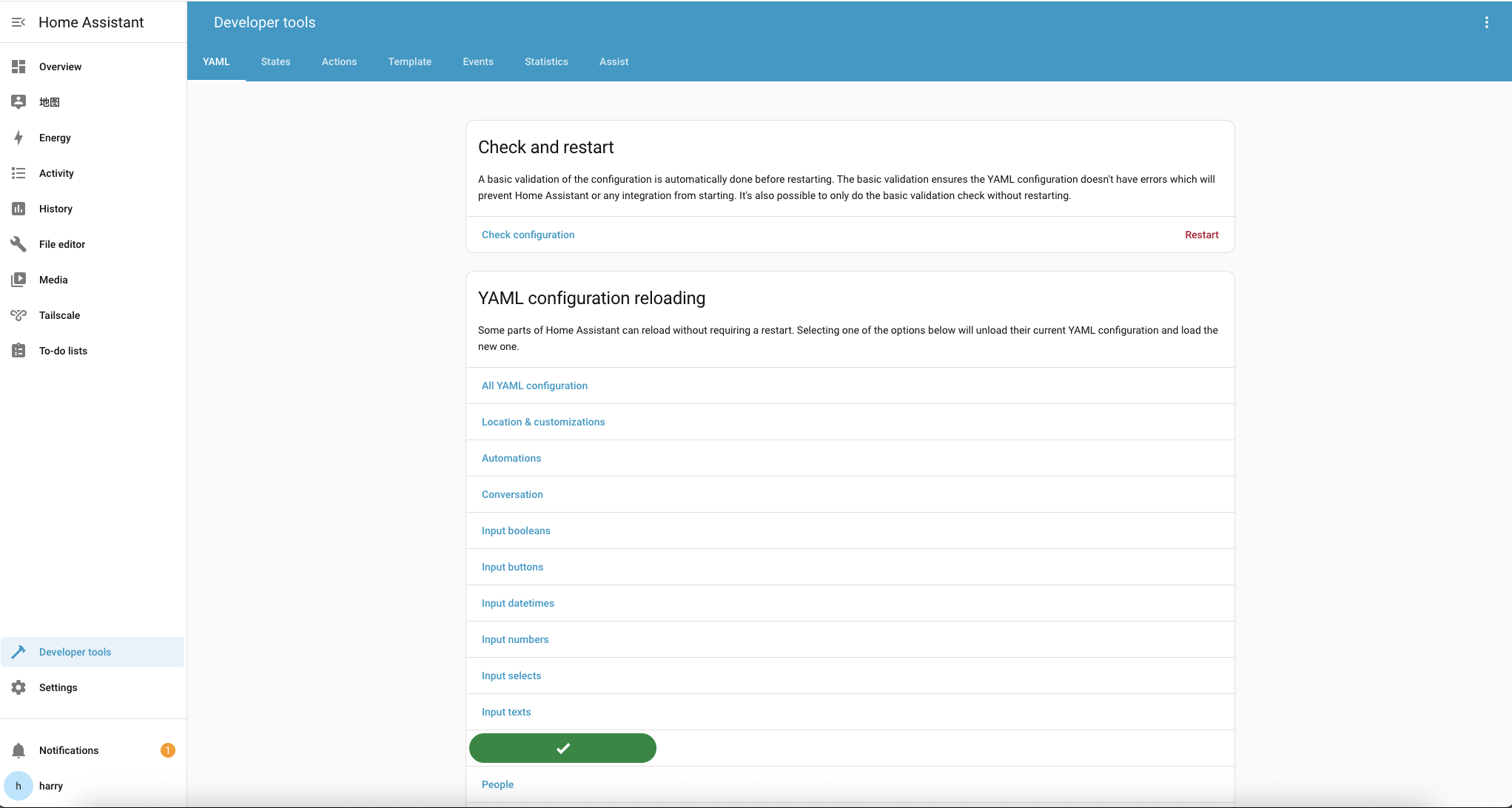Reload All YAML configuration

pos(534,386)
